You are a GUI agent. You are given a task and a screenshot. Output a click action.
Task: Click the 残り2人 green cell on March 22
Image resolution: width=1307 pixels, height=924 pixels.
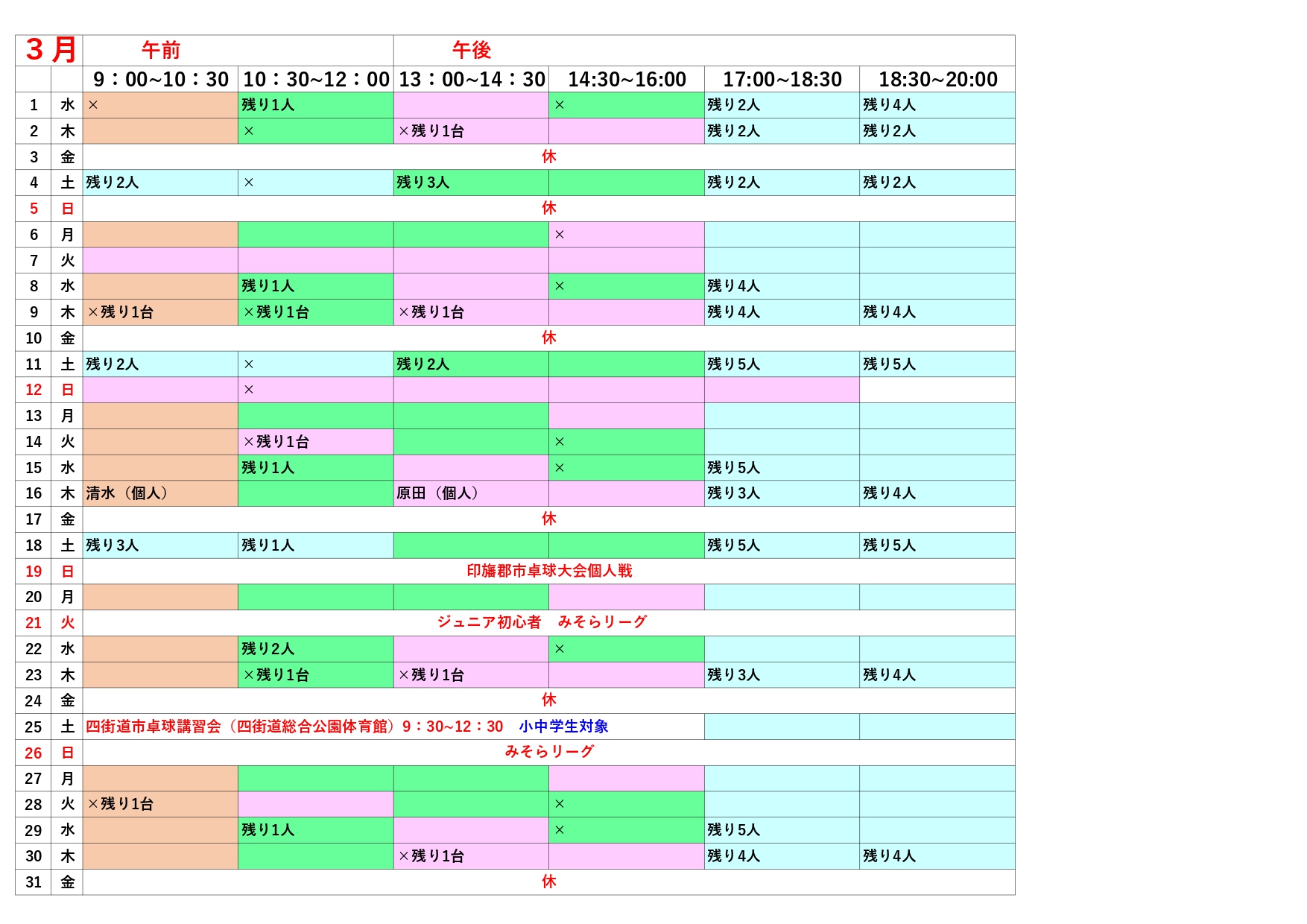pyautogui.click(x=268, y=649)
